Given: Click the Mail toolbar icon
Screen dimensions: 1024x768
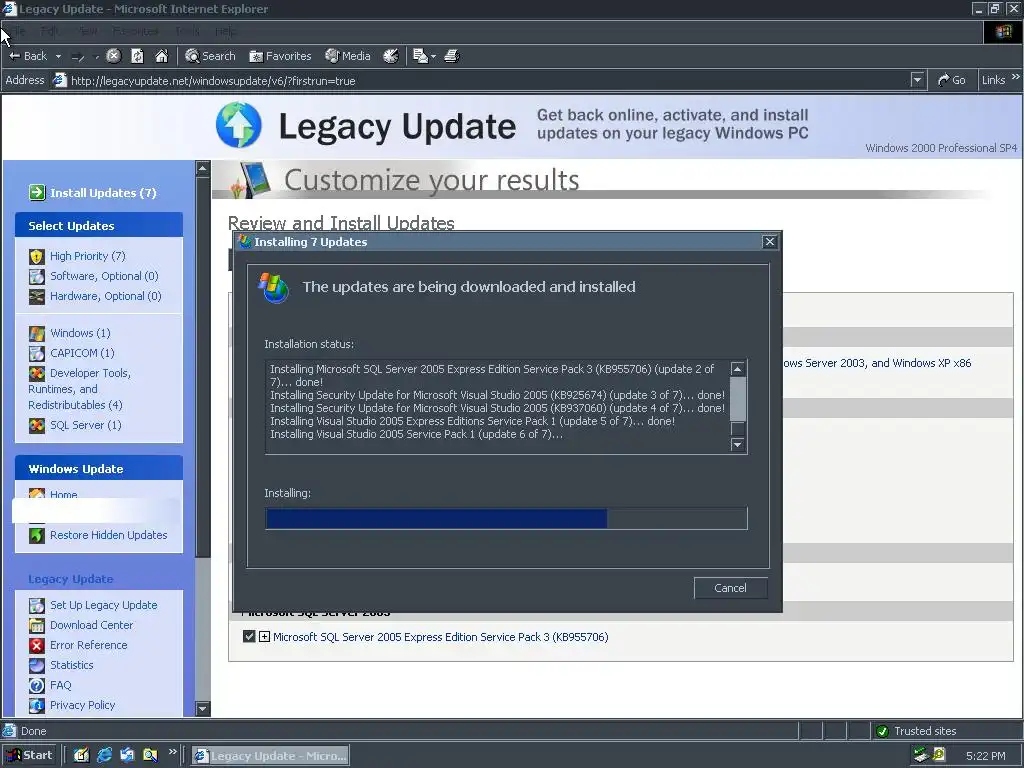Looking at the screenshot, I should pos(420,56).
